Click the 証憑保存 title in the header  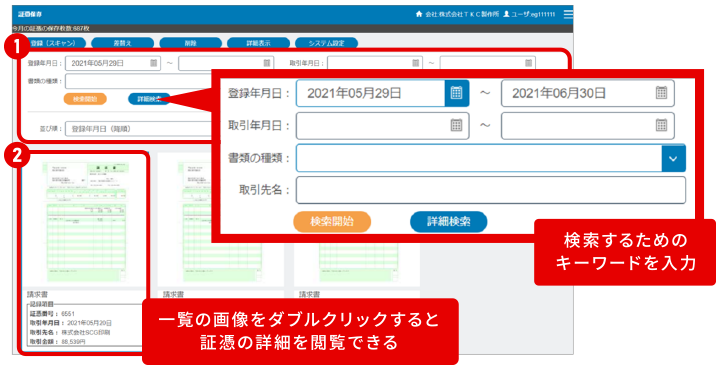[30, 14]
